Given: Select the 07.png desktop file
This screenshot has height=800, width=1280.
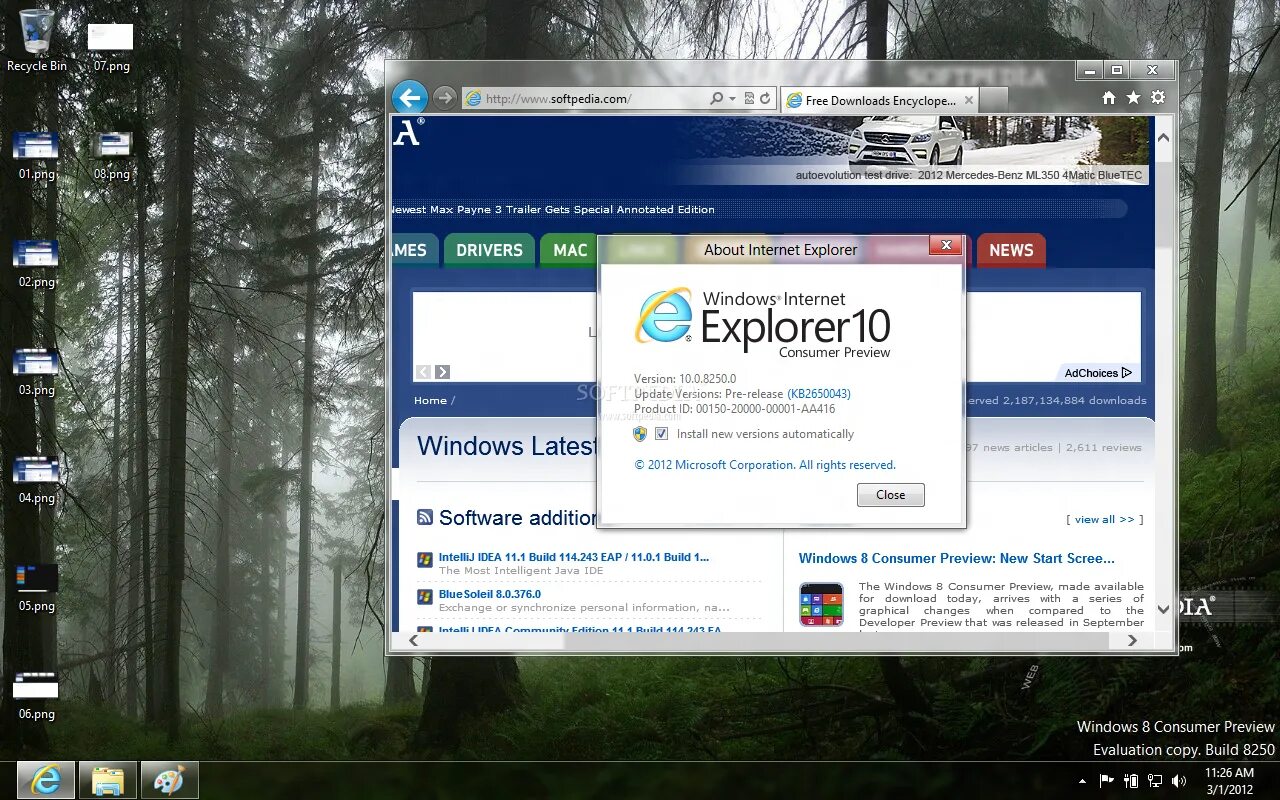Looking at the screenshot, I should 111,47.
